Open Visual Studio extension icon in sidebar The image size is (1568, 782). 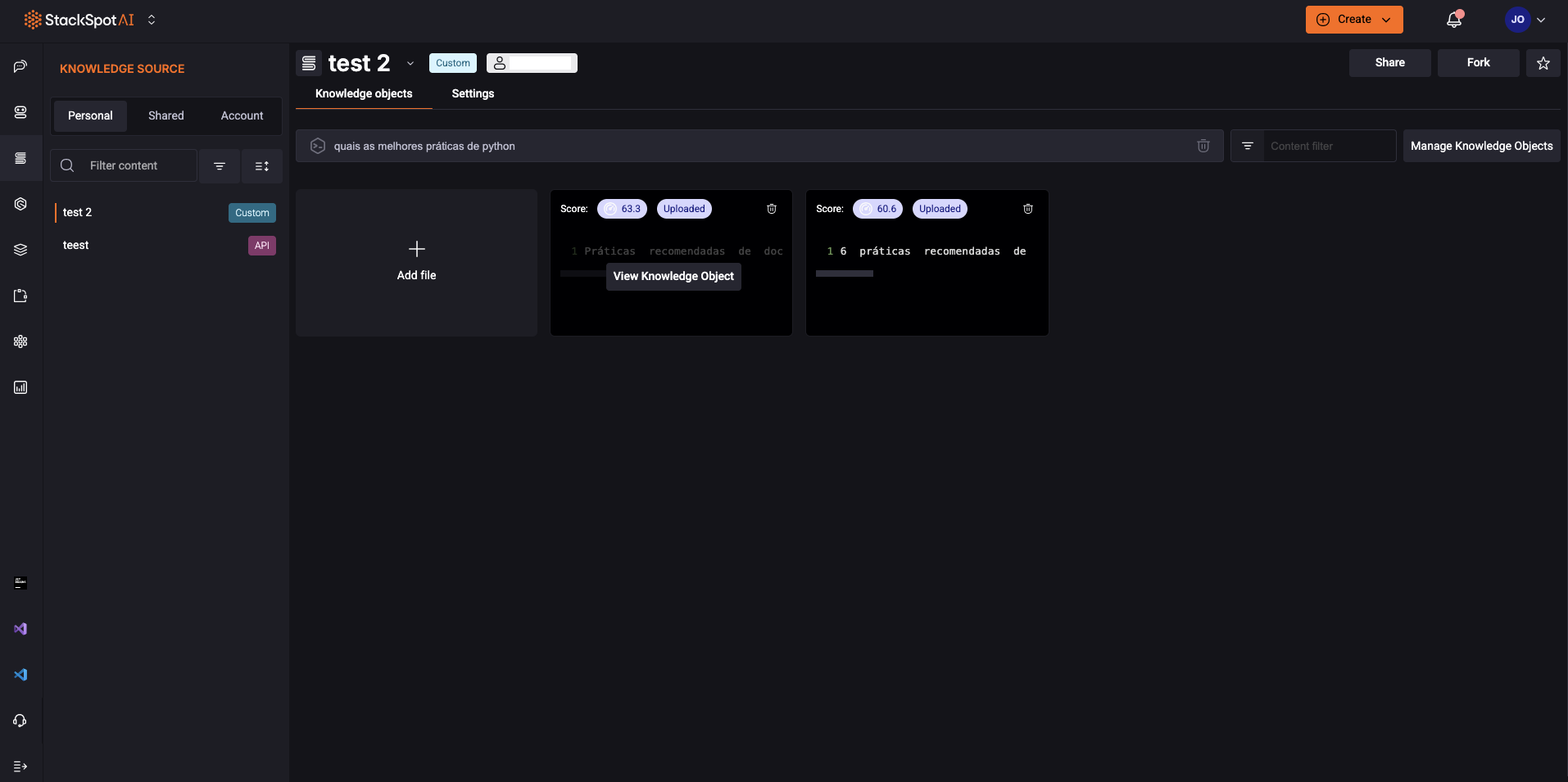pos(20,629)
